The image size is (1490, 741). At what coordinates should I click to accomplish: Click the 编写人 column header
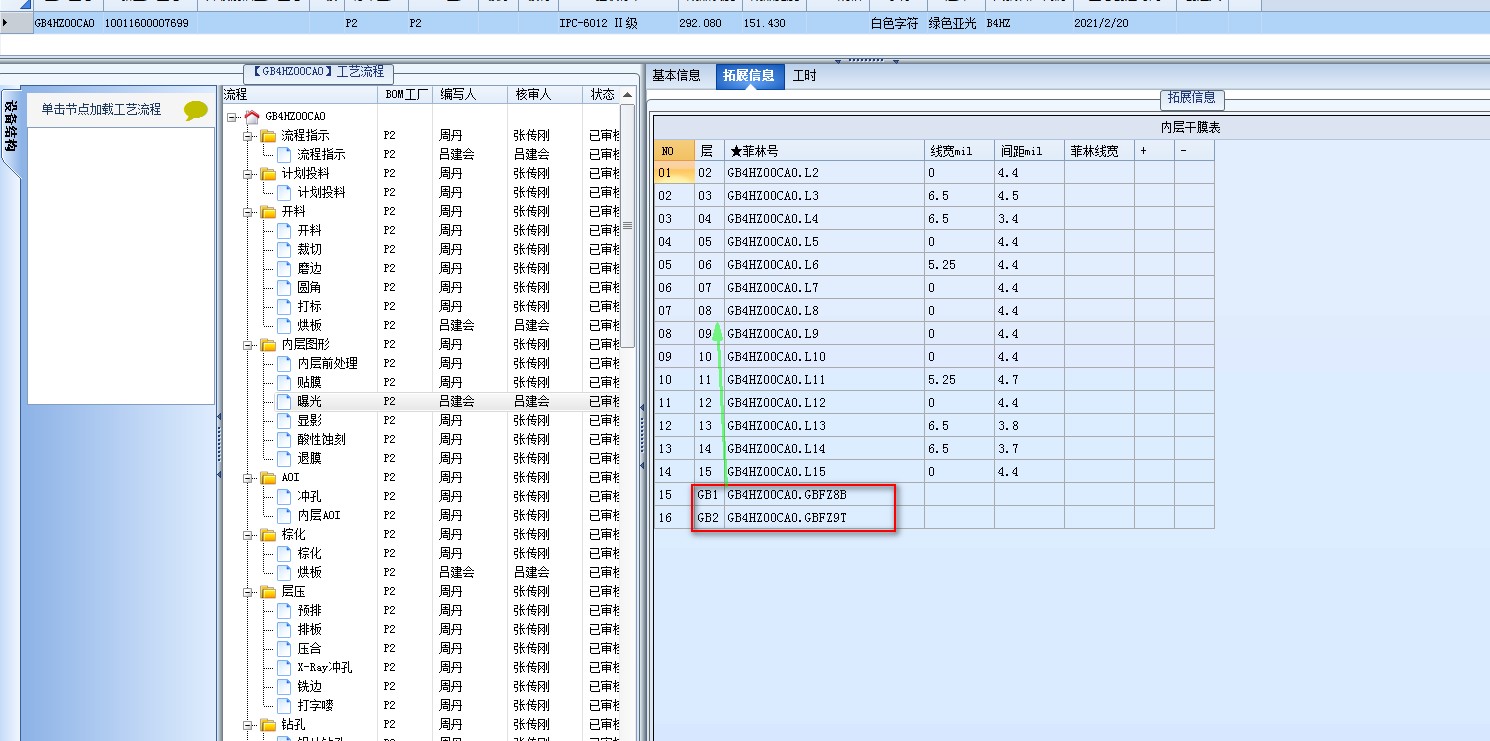[470, 95]
